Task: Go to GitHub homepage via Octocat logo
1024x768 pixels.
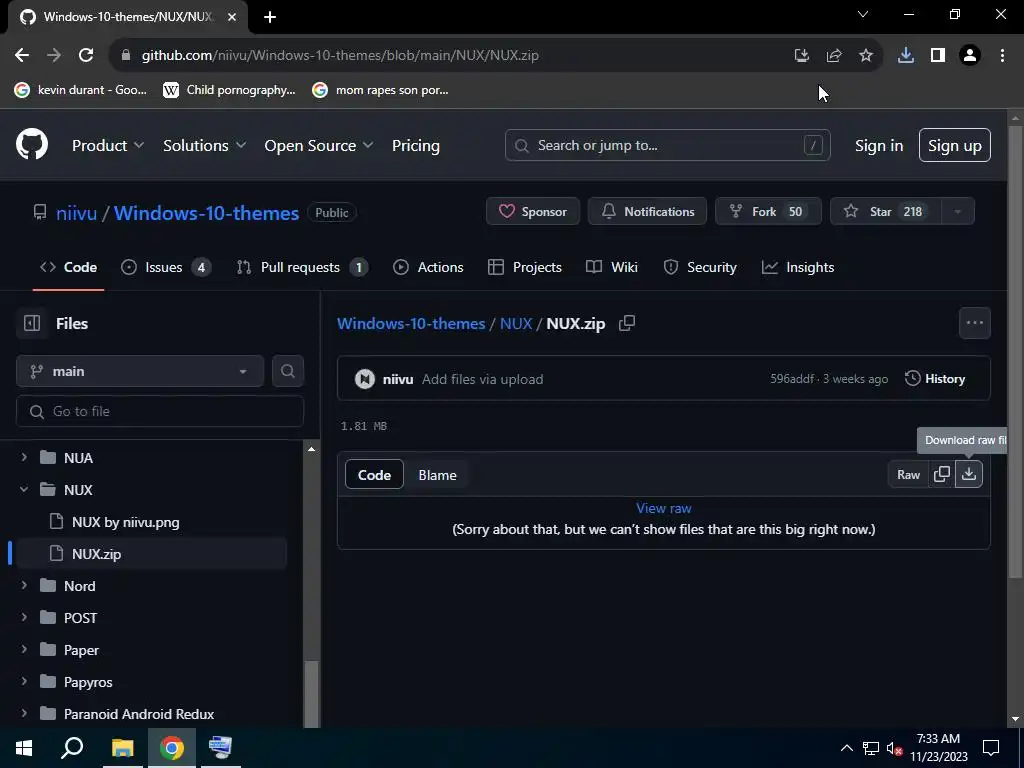Action: (32, 144)
